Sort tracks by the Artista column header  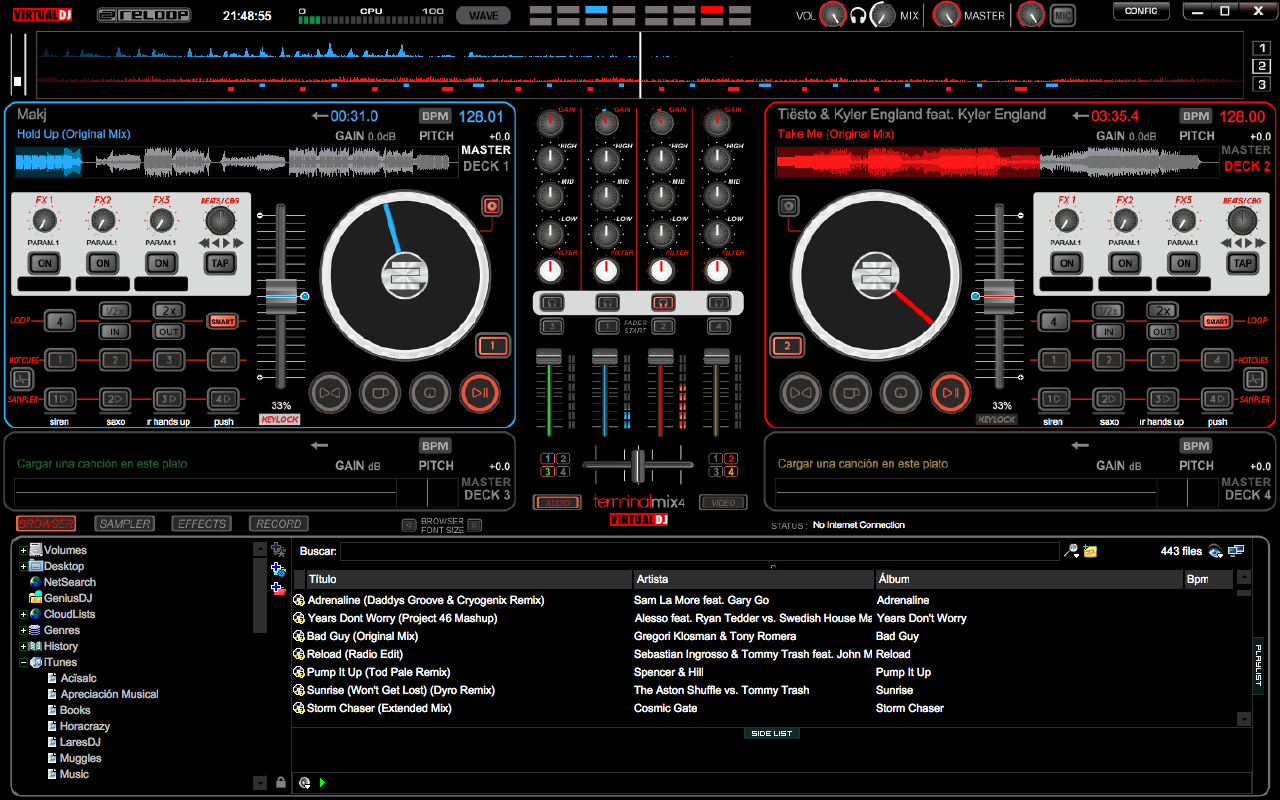[753, 579]
